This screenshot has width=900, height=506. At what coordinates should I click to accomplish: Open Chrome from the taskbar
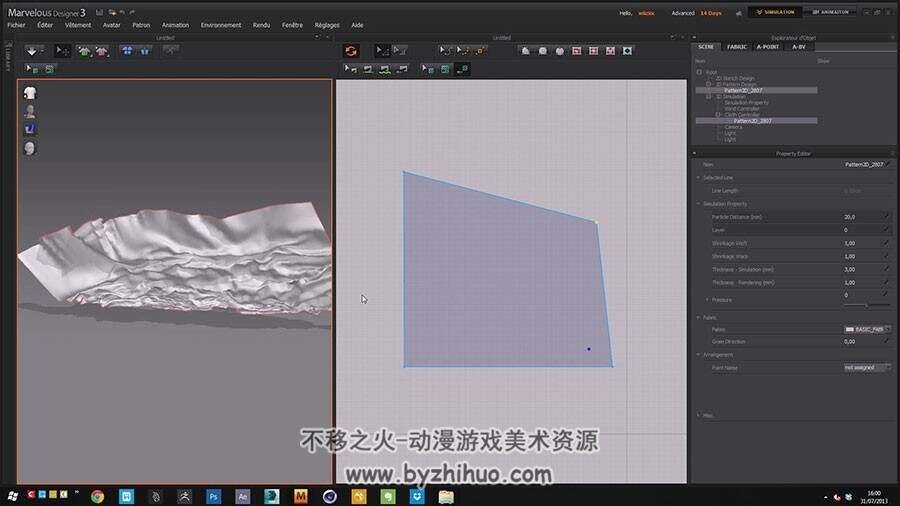tap(97, 496)
